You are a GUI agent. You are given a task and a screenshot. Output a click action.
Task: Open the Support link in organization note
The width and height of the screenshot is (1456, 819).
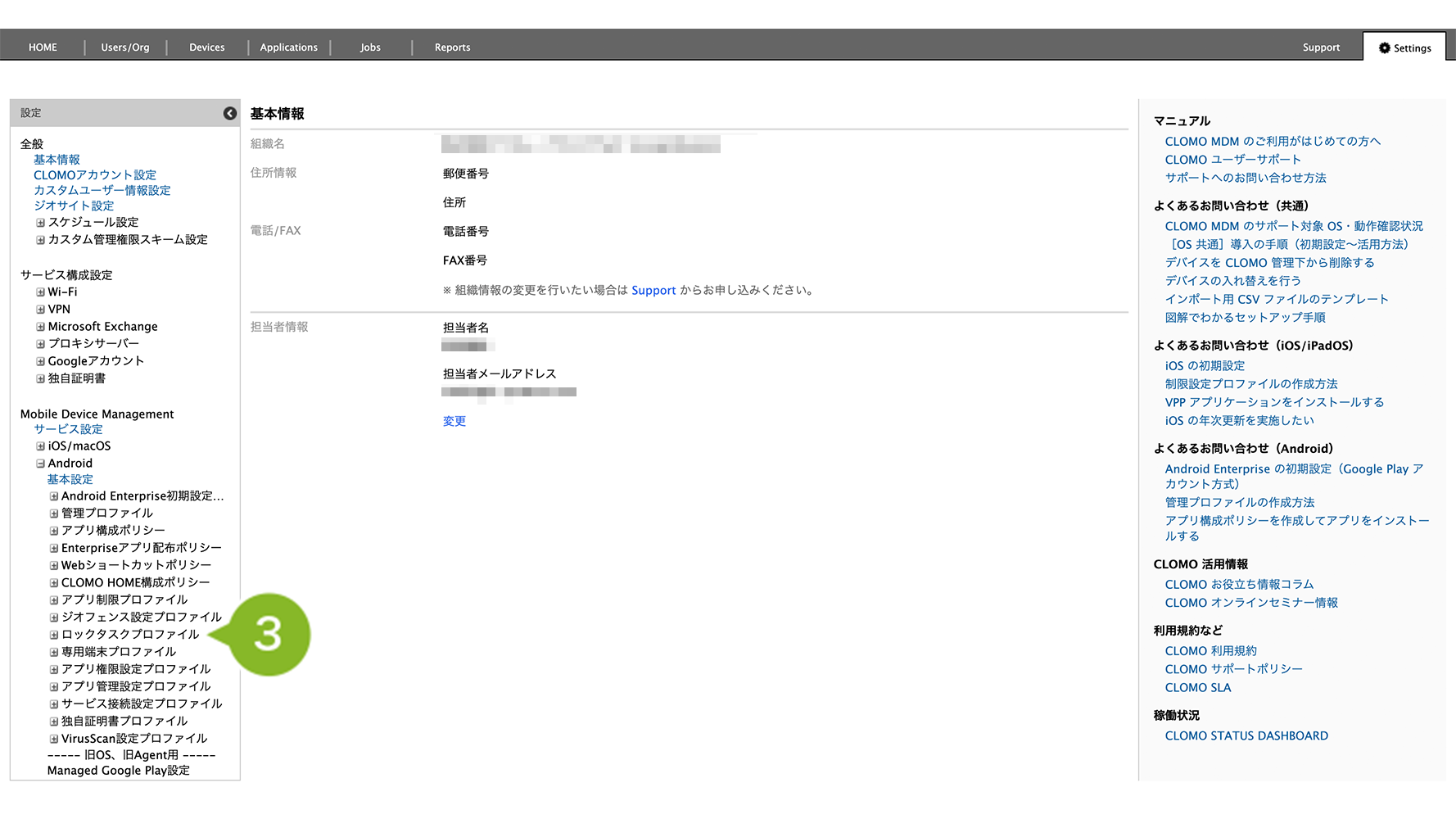[653, 291]
